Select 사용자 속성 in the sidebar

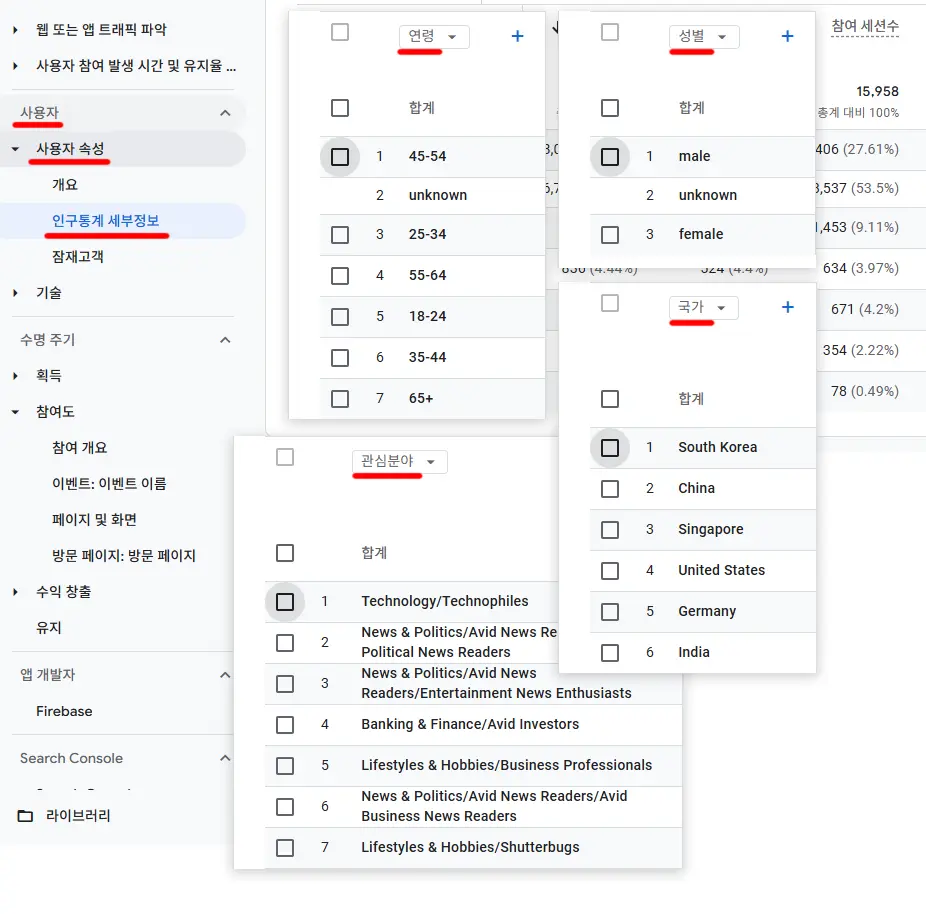pyautogui.click(x=70, y=149)
